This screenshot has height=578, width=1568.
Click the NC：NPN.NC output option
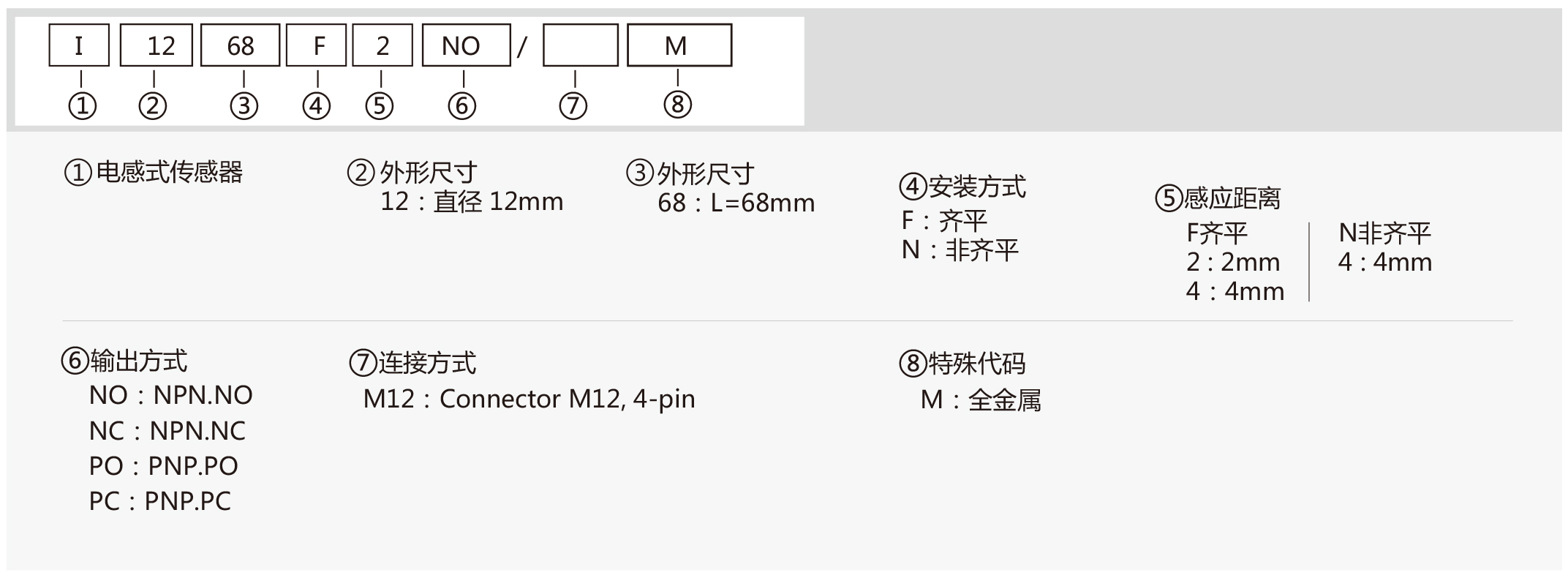167,431
